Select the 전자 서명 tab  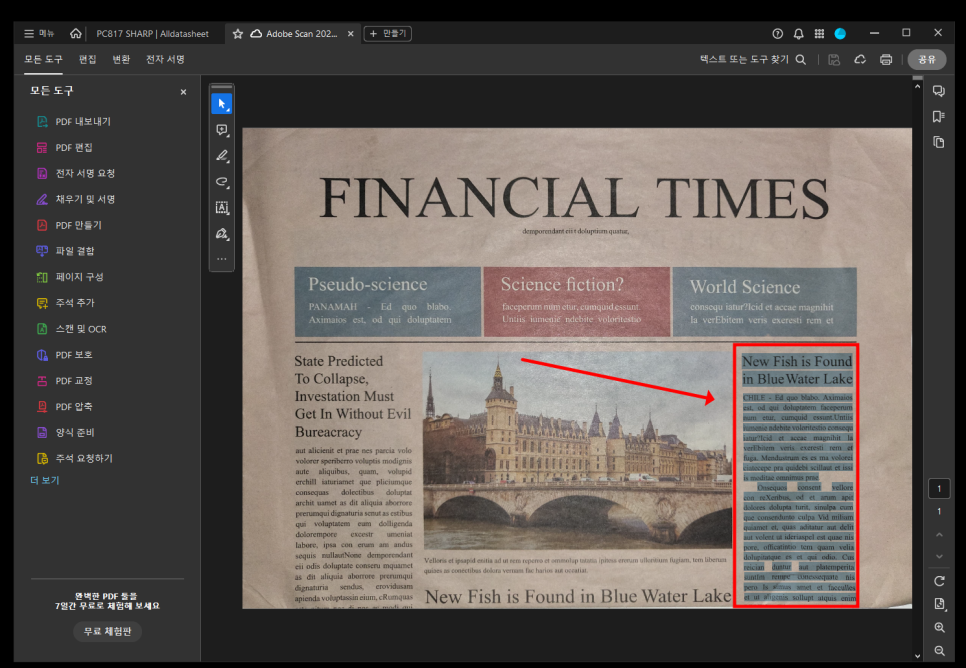(165, 59)
